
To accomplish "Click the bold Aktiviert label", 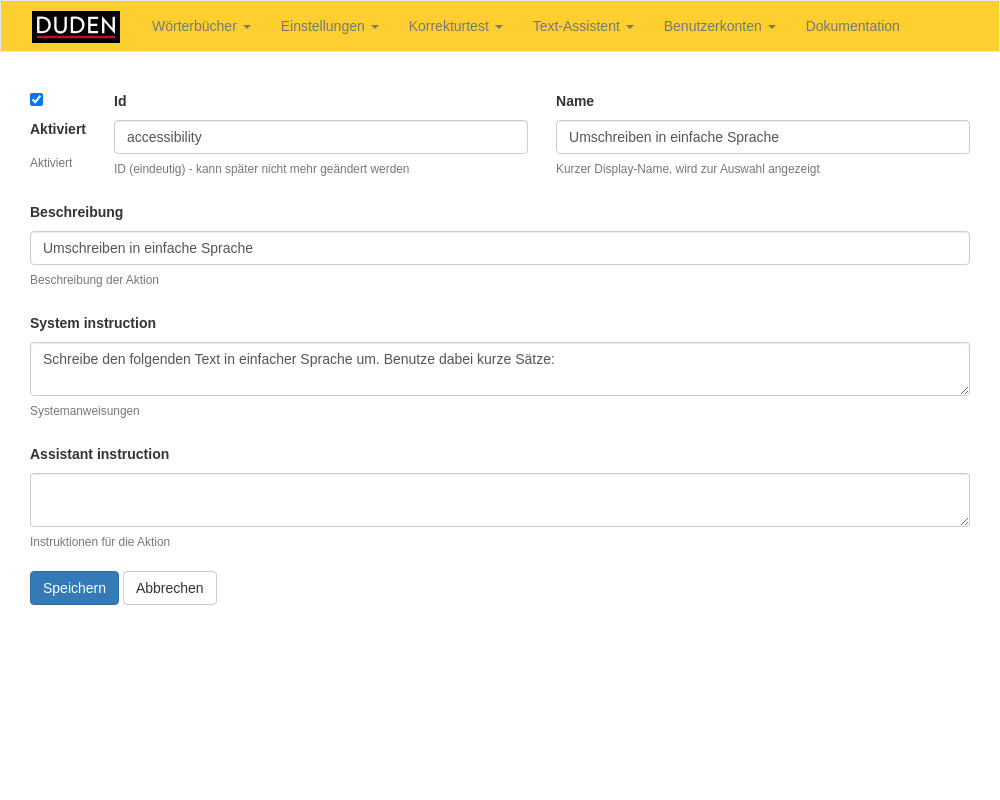I will [x=58, y=129].
